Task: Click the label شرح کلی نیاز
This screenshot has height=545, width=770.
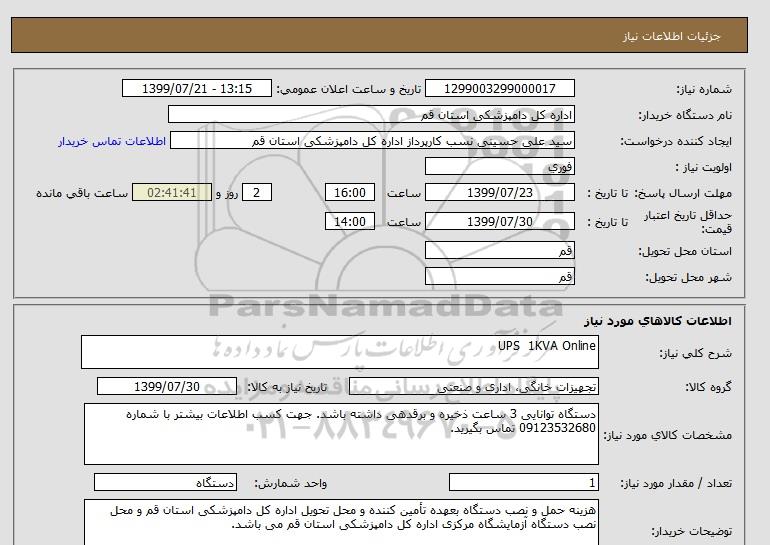Action: (696, 353)
